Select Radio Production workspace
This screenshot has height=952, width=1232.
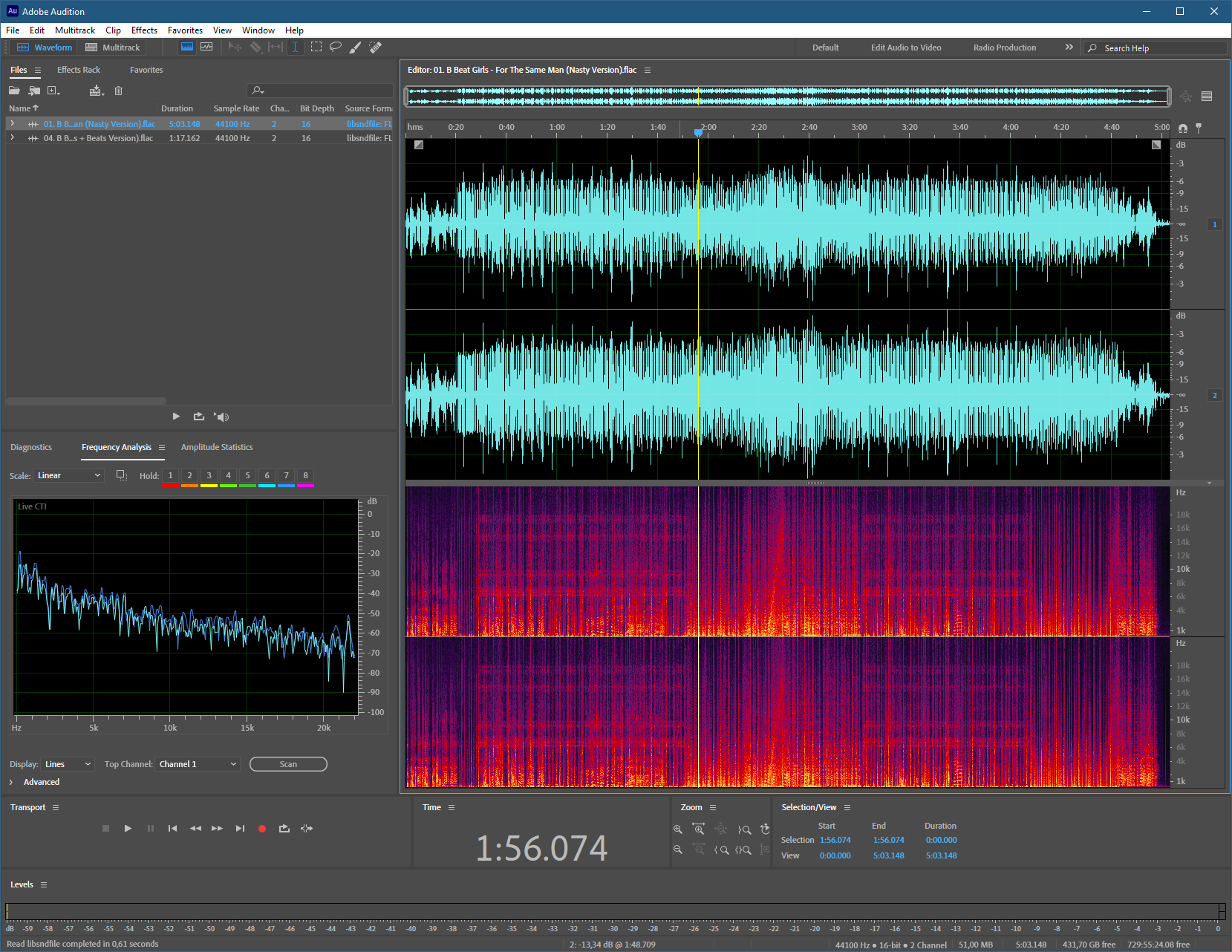tap(1005, 48)
